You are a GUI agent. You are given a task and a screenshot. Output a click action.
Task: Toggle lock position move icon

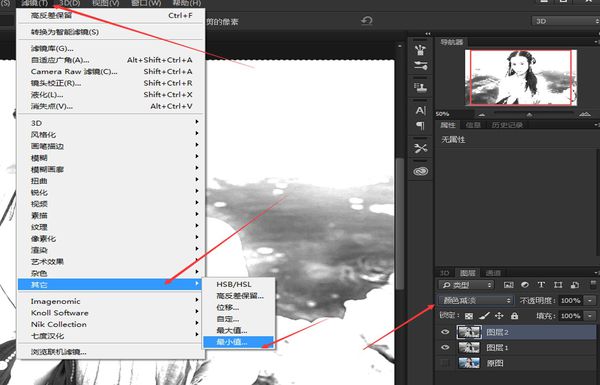(499, 316)
